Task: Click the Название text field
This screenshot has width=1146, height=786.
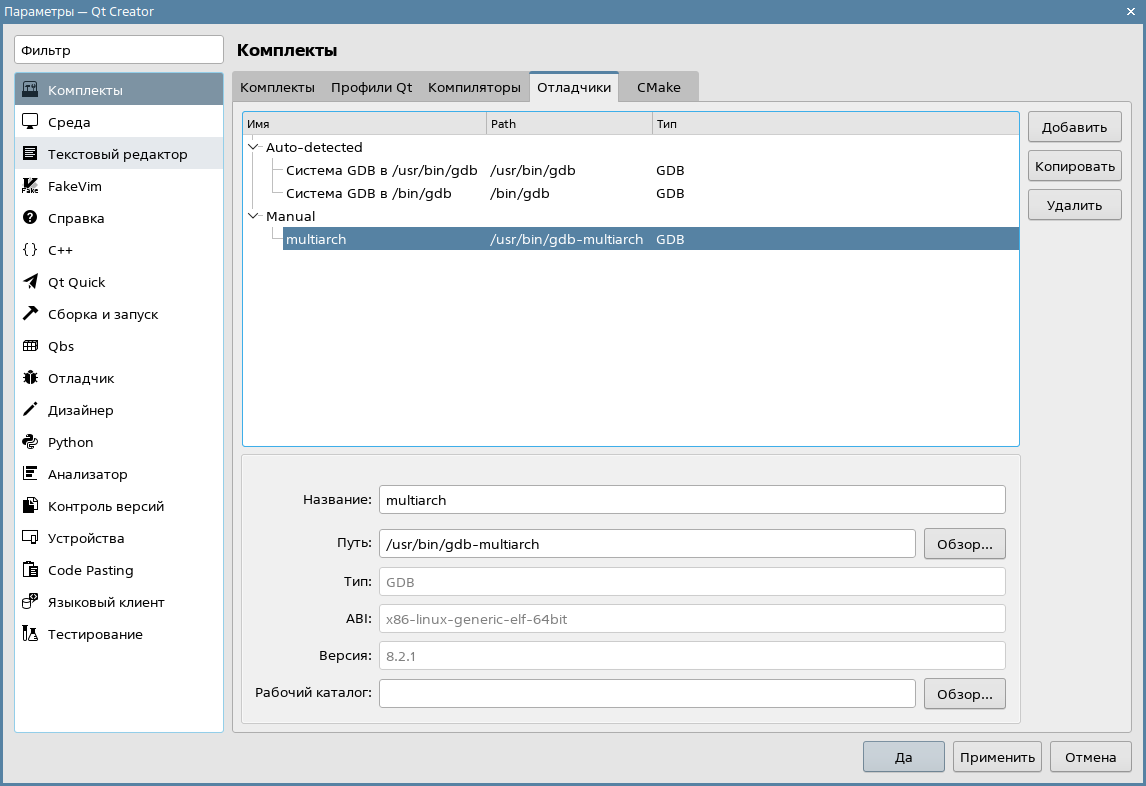Action: [691, 500]
